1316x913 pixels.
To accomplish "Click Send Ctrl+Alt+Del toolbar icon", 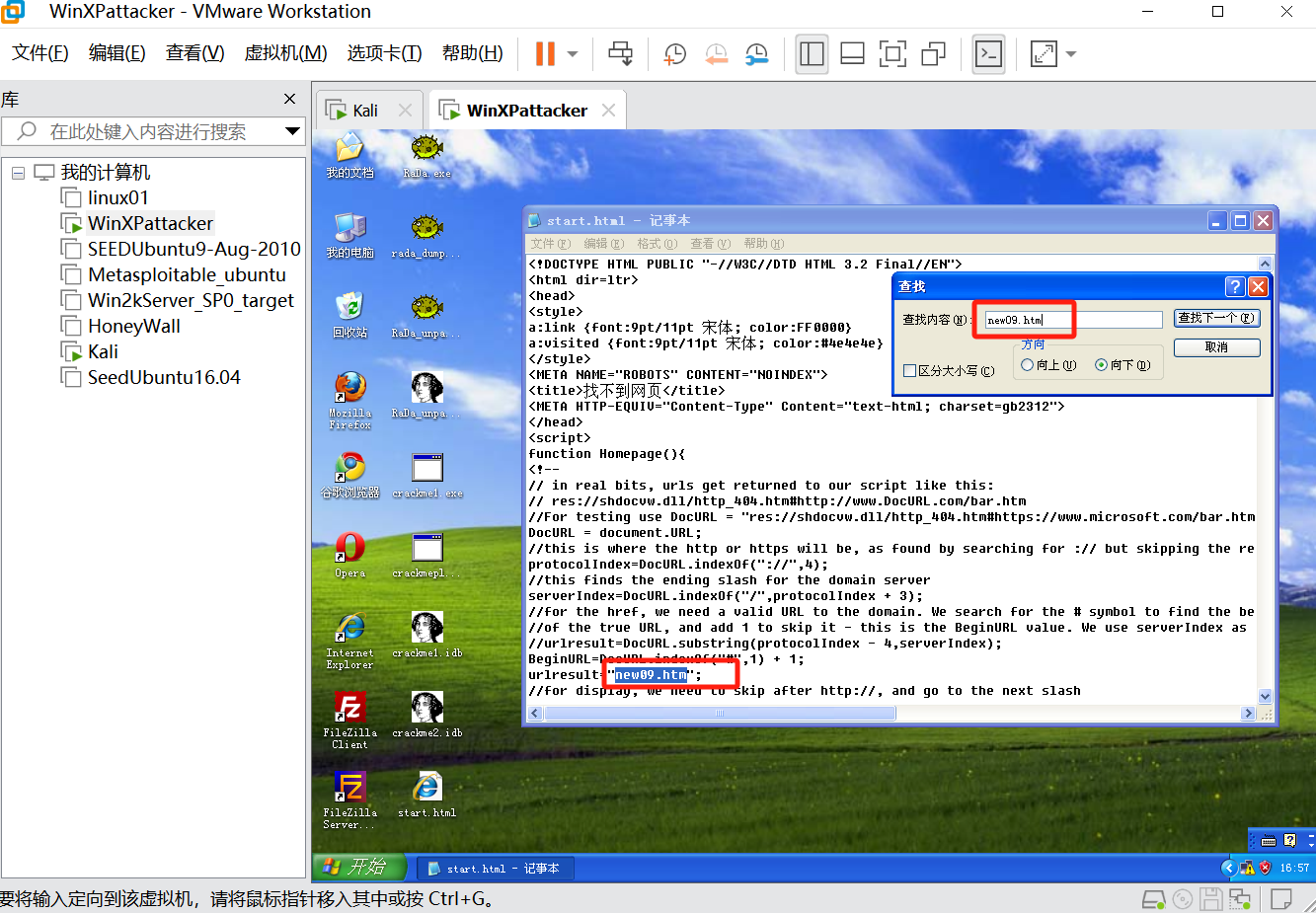I will (620, 53).
